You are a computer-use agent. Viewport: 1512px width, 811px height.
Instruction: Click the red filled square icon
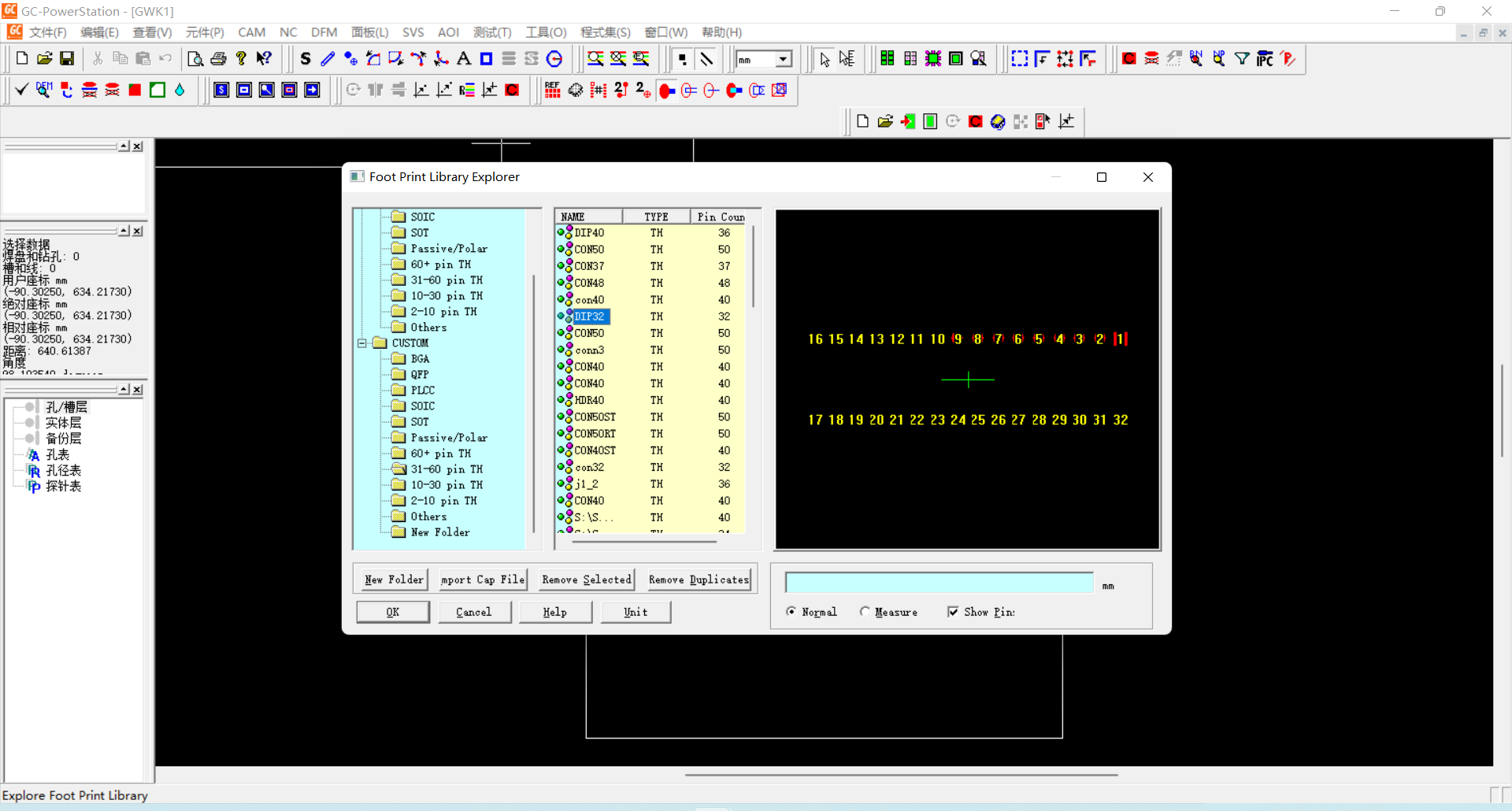[135, 90]
